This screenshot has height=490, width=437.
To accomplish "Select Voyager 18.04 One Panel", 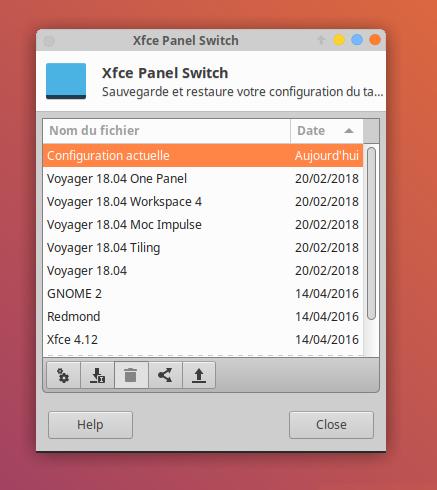I will coord(203,179).
